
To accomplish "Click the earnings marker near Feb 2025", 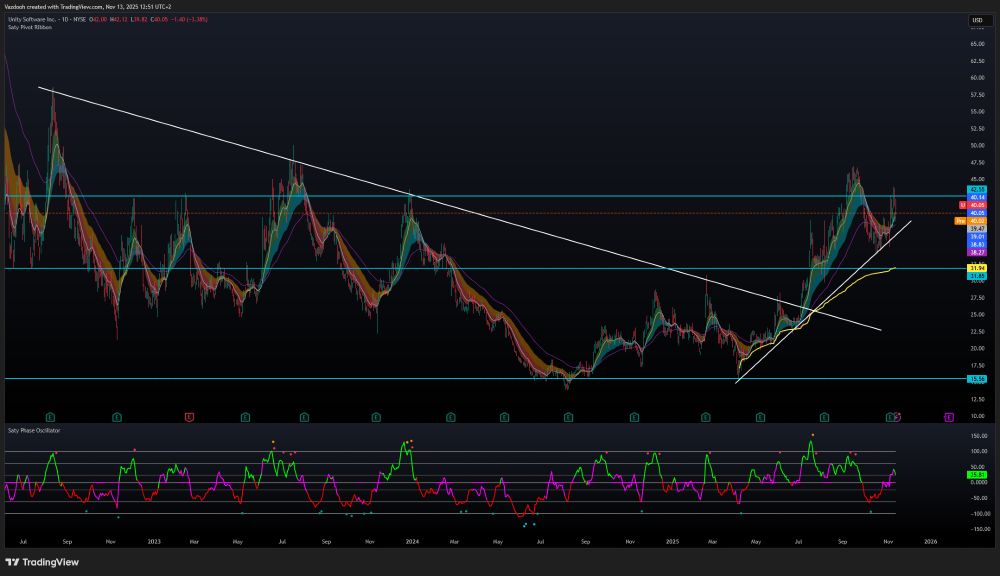I will pyautogui.click(x=705, y=417).
